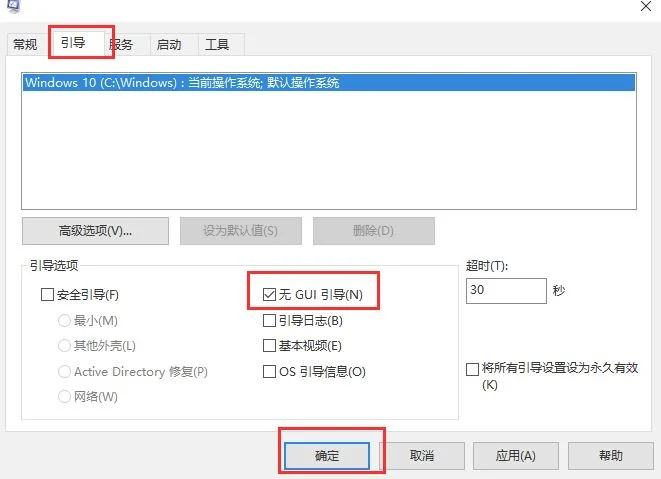The height and width of the screenshot is (479, 661).
Task: Enable 引导日志(B) checkbox
Action: 269,320
